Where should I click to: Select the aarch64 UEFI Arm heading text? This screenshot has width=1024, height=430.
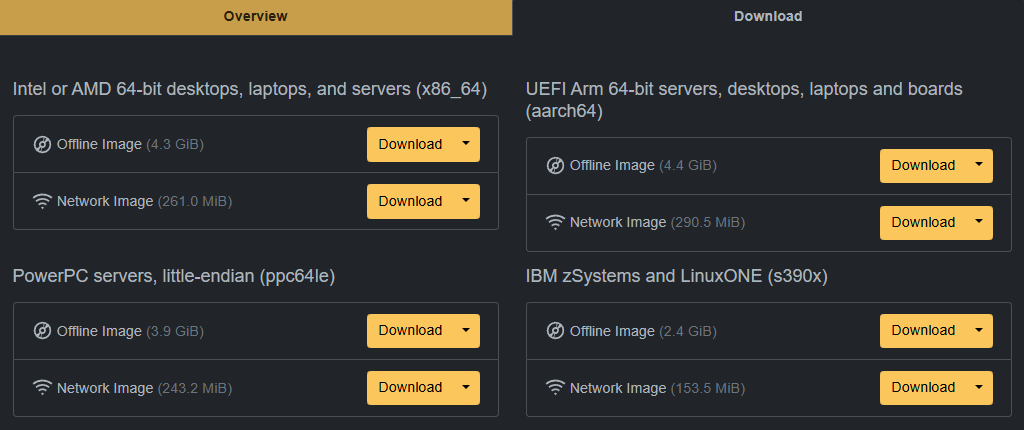point(744,100)
